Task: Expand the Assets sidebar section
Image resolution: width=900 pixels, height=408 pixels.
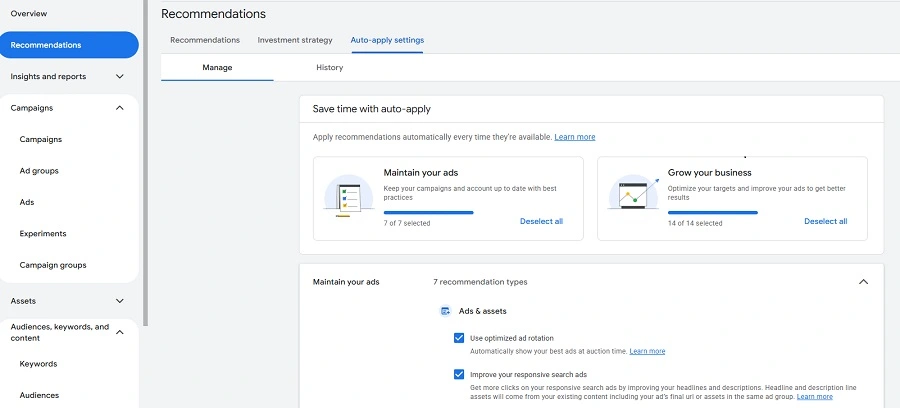Action: pyautogui.click(x=119, y=301)
